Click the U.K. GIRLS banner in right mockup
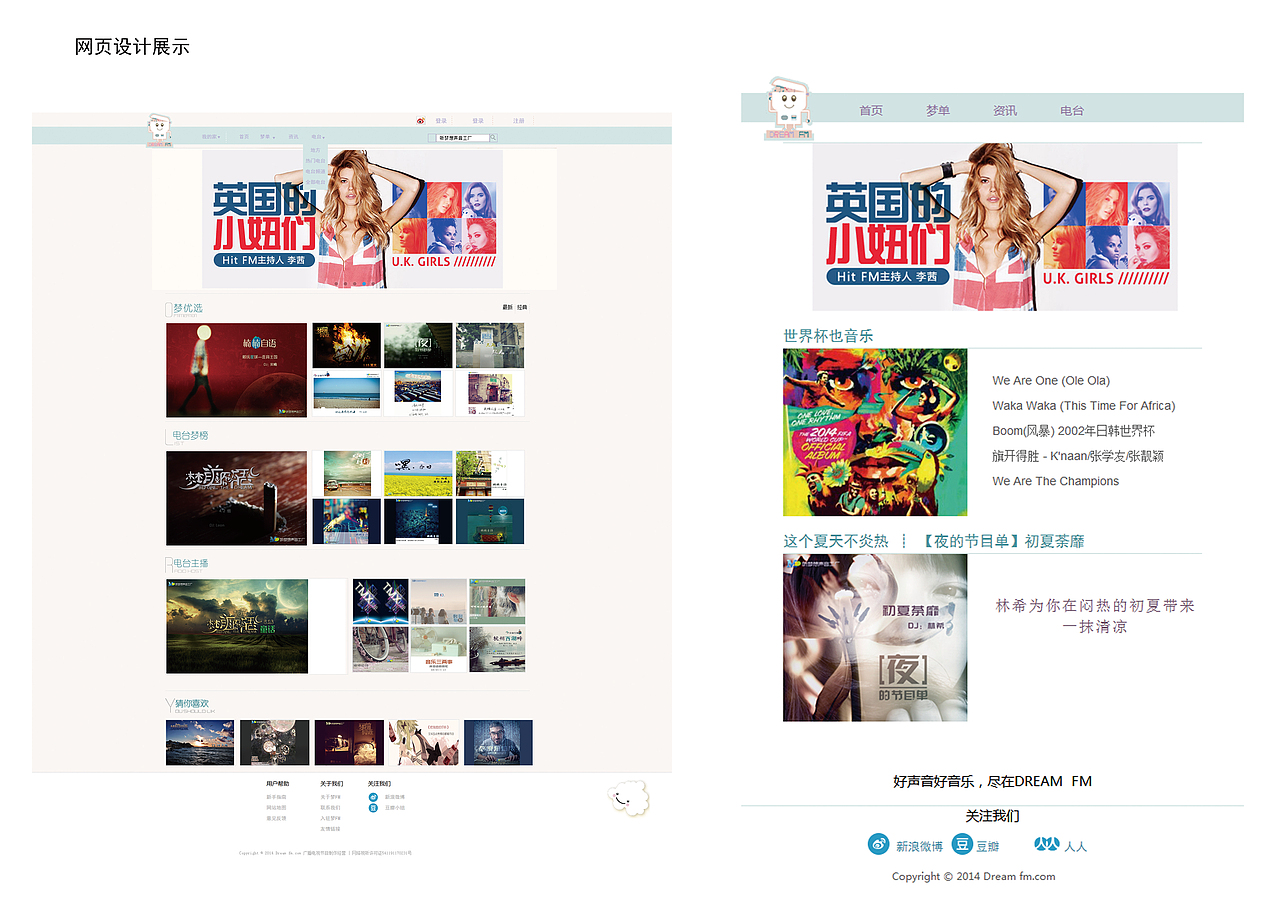The width and height of the screenshot is (1280, 905). tap(995, 227)
